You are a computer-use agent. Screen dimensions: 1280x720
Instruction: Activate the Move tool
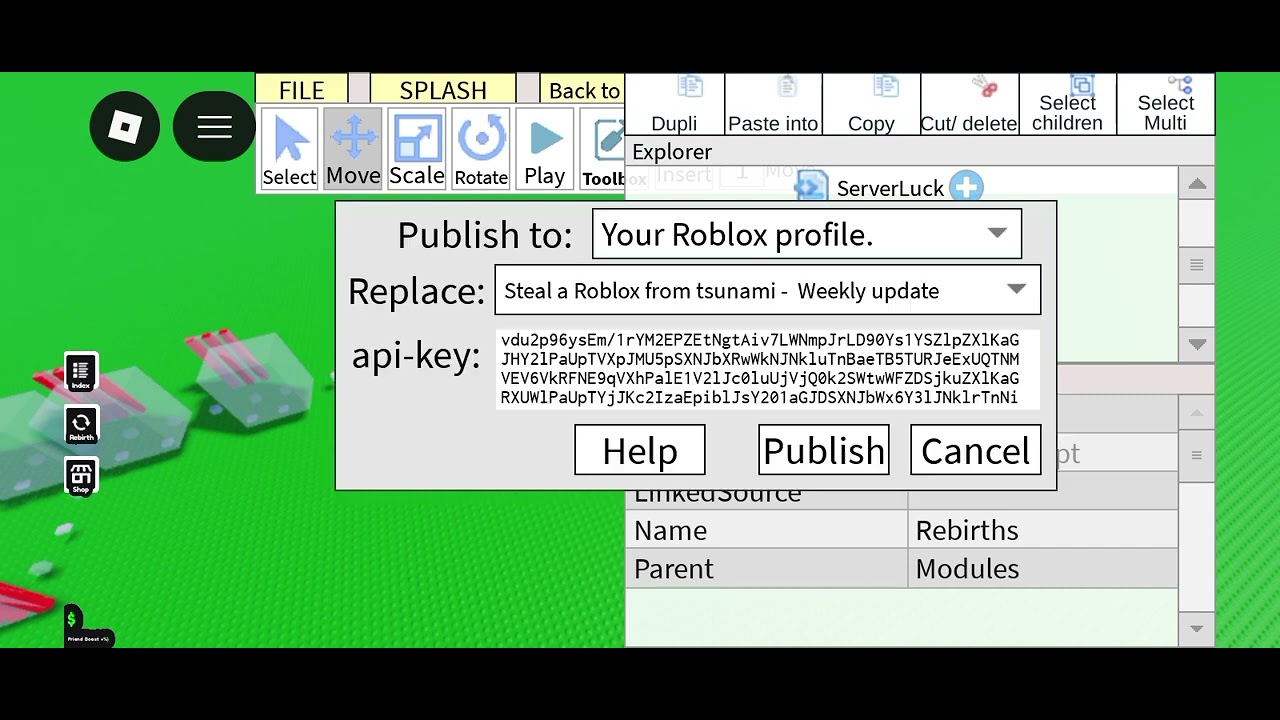point(353,149)
